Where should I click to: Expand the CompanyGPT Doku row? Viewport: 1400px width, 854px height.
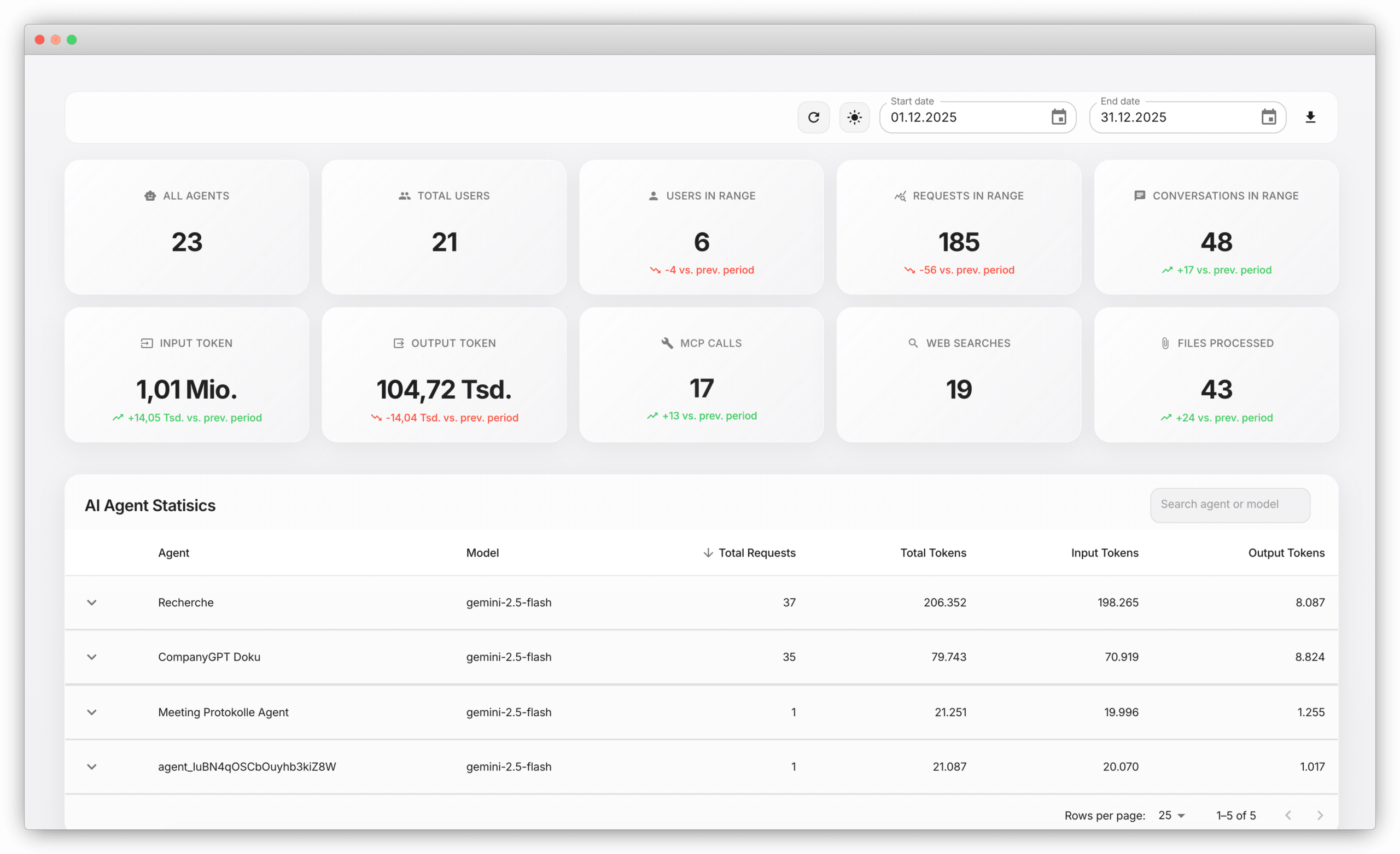pos(91,657)
